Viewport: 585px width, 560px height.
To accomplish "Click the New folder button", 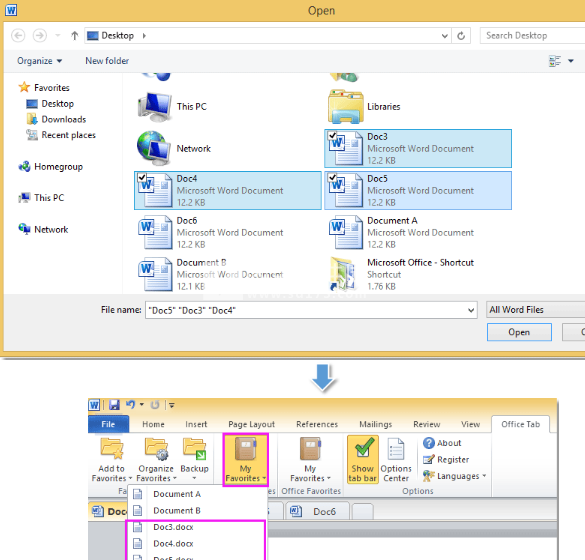I will pos(107,60).
